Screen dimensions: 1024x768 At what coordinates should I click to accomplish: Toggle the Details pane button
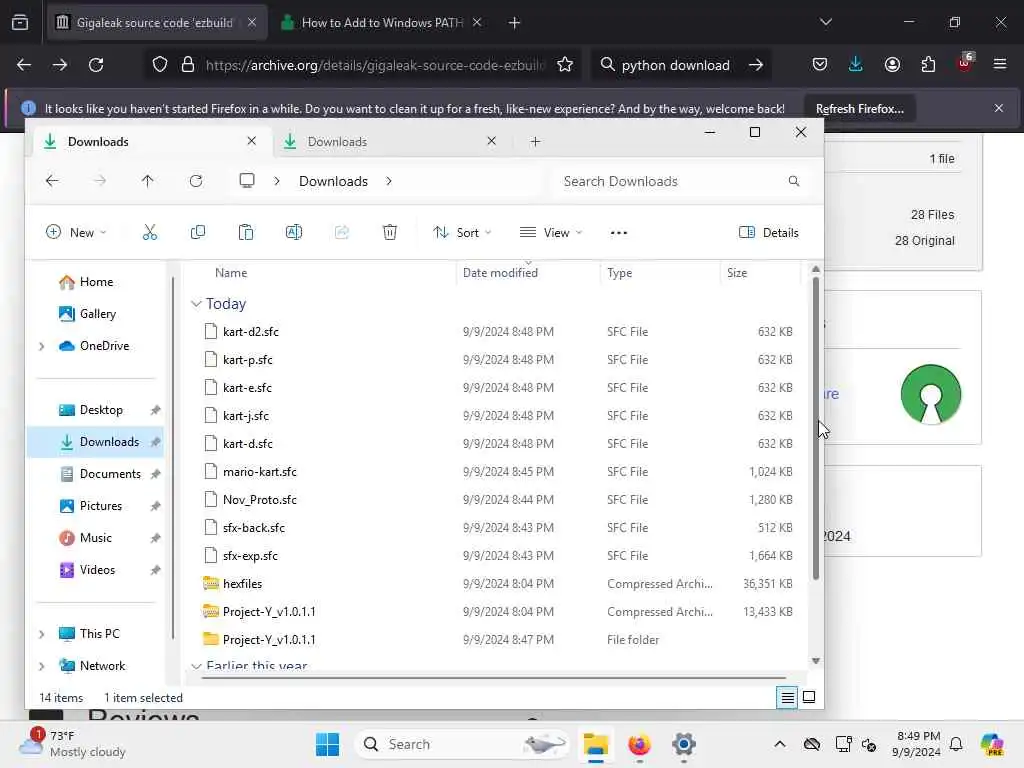pyautogui.click(x=769, y=232)
